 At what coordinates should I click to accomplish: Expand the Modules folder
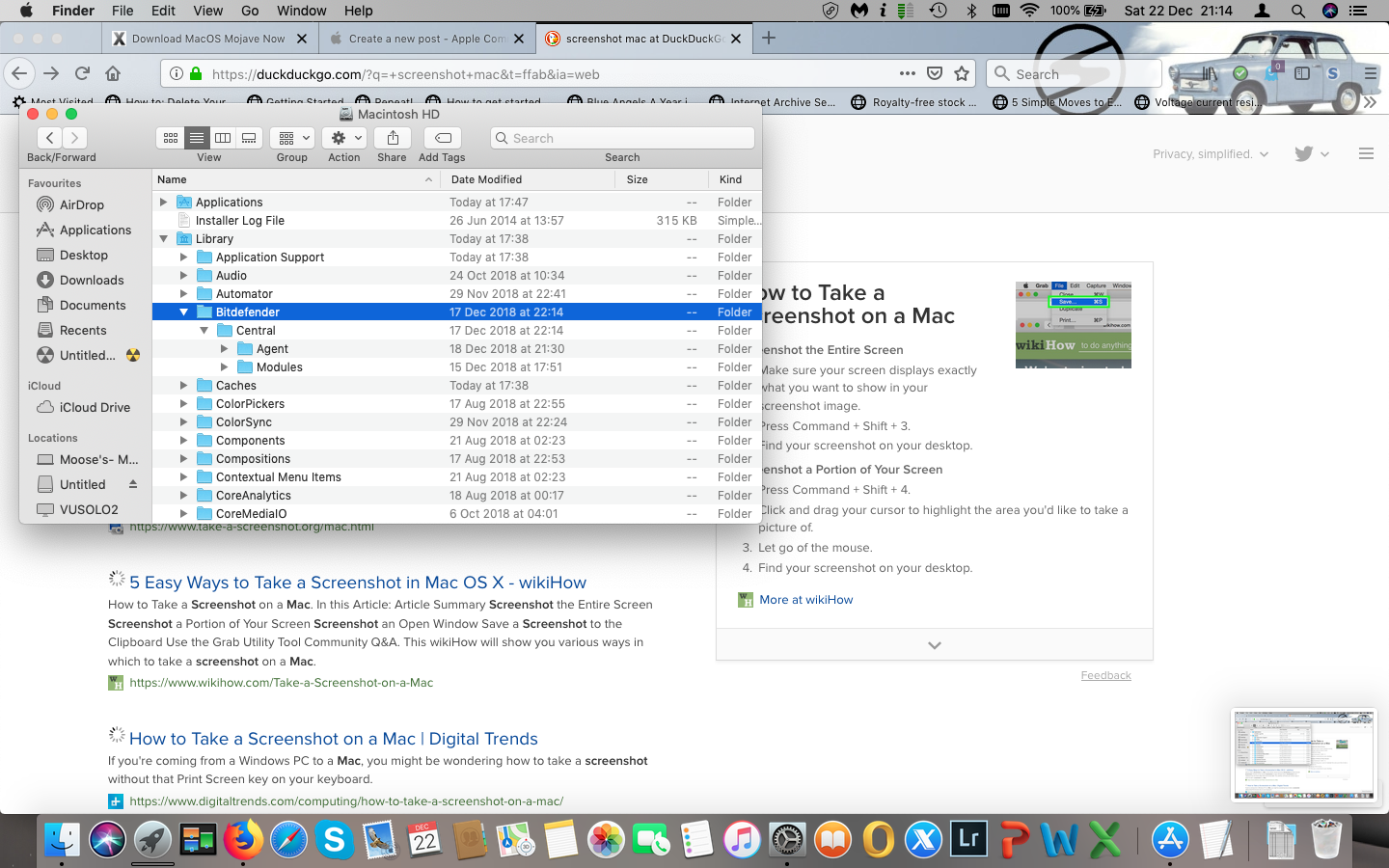pos(224,366)
